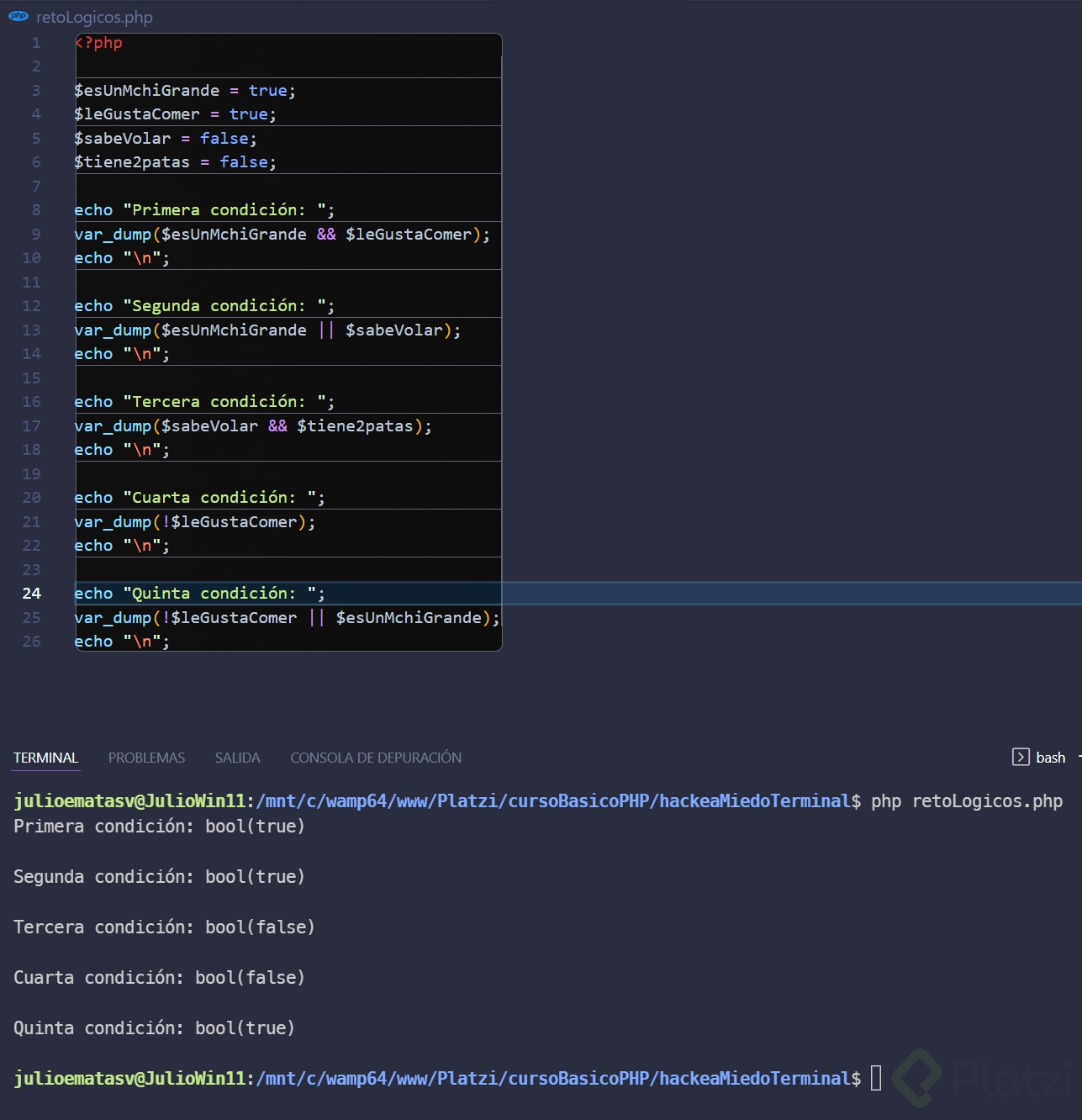Viewport: 1082px width, 1120px height.
Task: Click the $sabeVolar = false line
Action: [166, 139]
